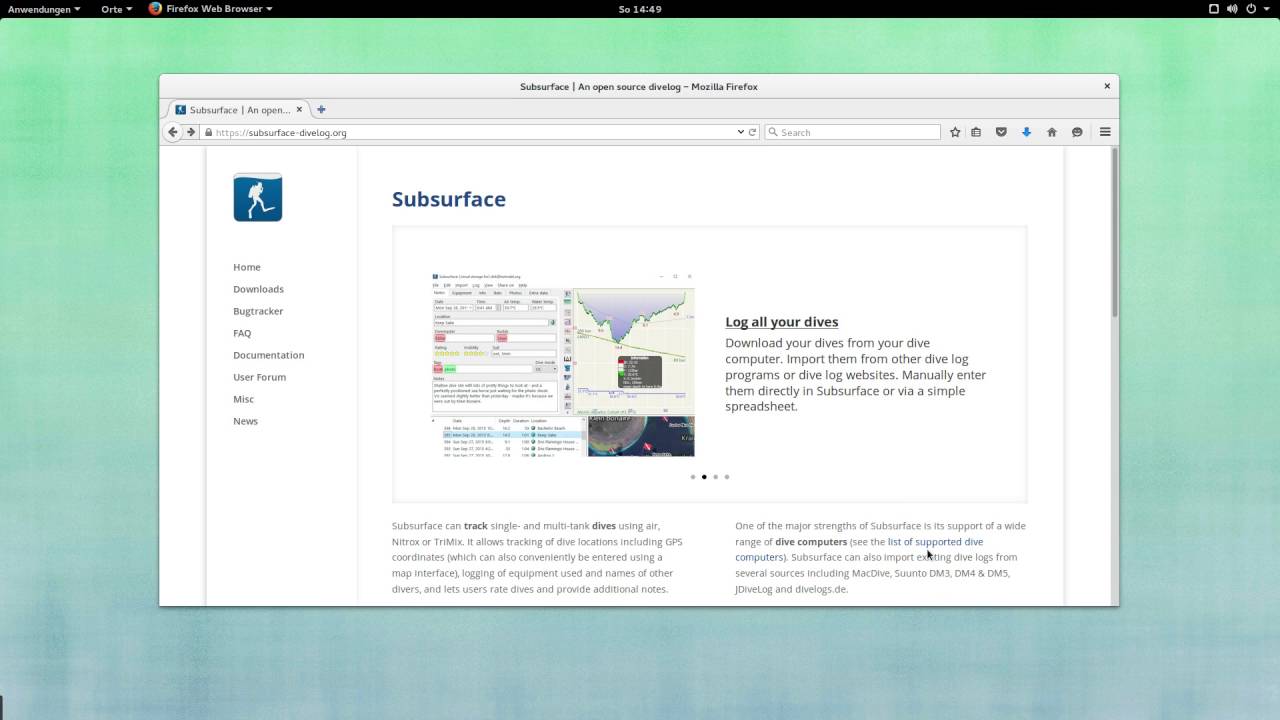Open the Firefox Hello chat icon
This screenshot has width=1280, height=720.
[x=1077, y=132]
